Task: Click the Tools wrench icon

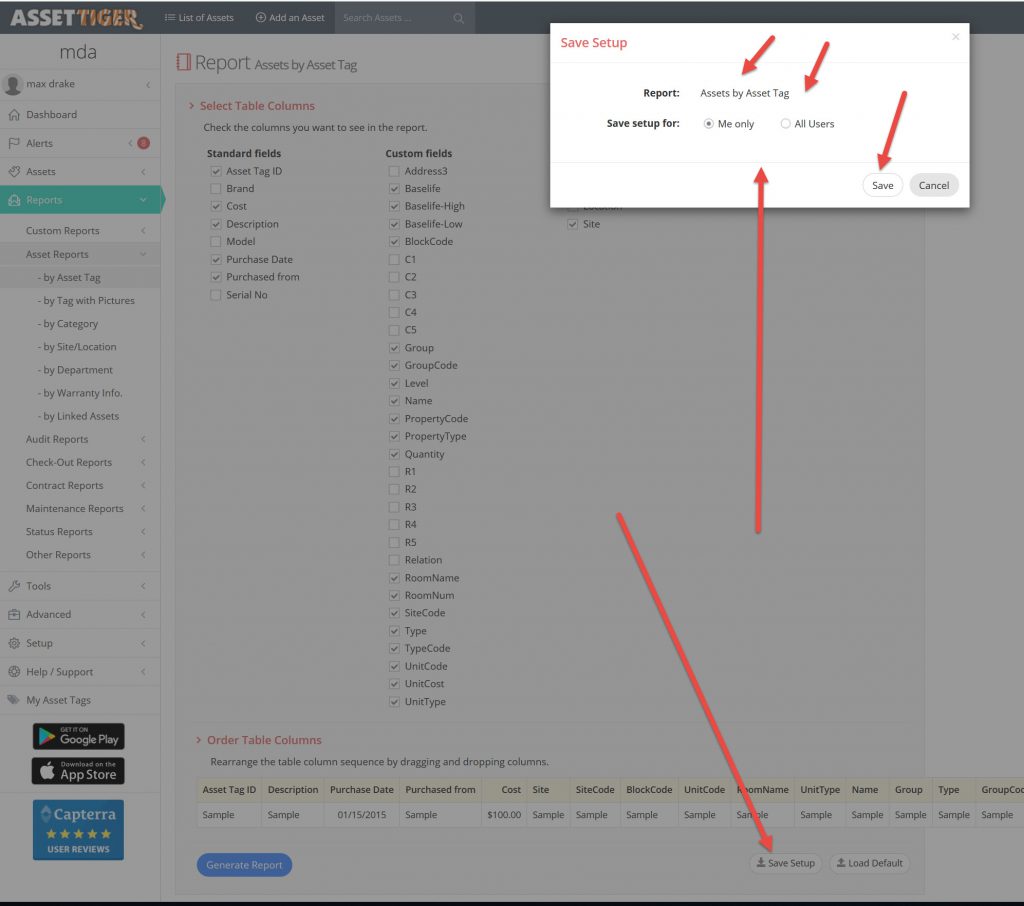Action: click(x=14, y=586)
